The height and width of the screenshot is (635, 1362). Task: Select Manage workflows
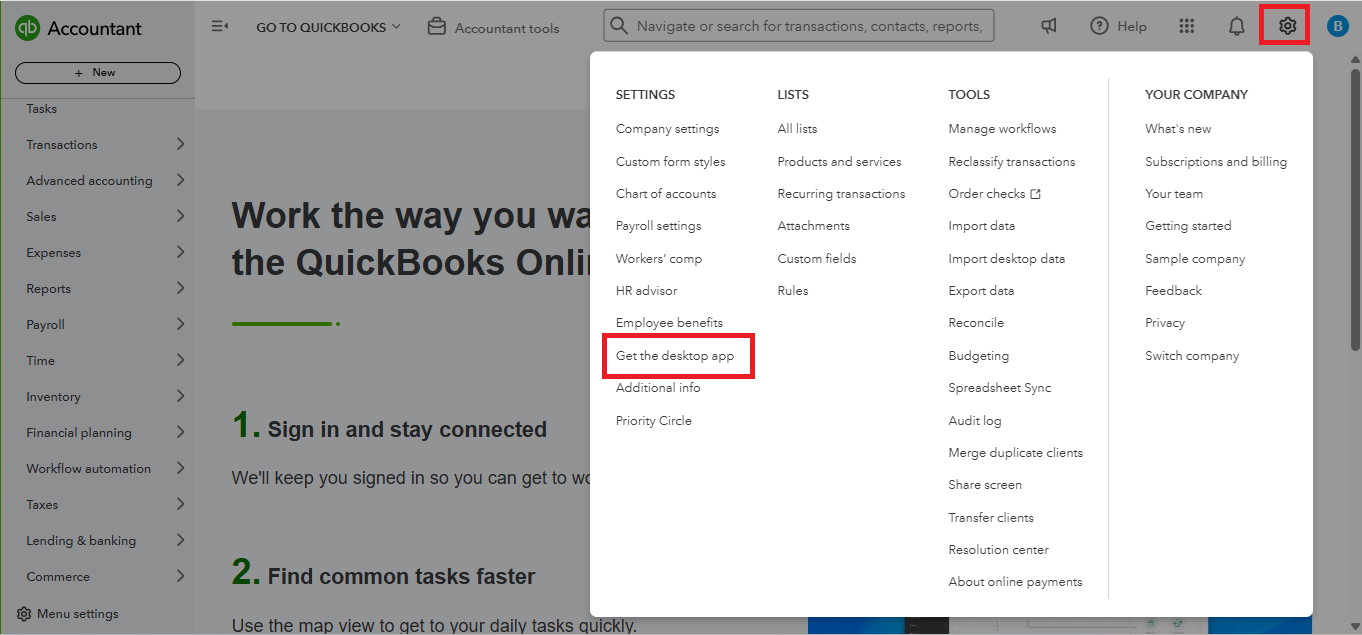point(1002,129)
